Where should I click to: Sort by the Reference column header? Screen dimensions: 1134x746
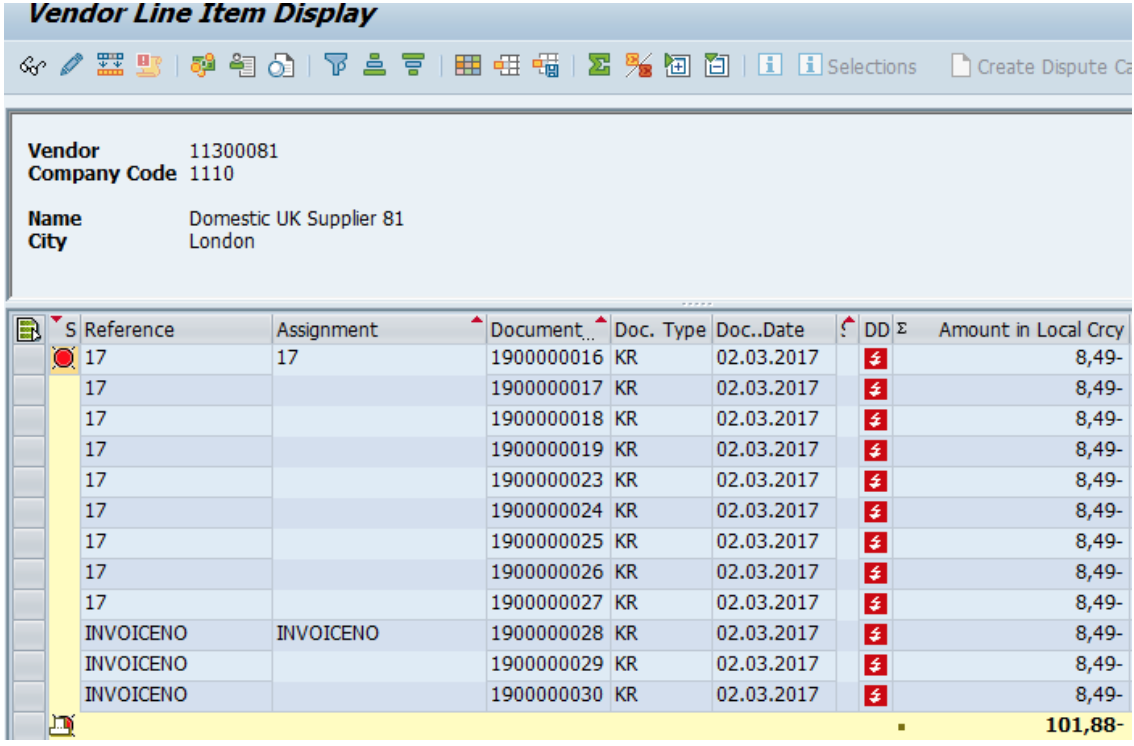click(176, 330)
